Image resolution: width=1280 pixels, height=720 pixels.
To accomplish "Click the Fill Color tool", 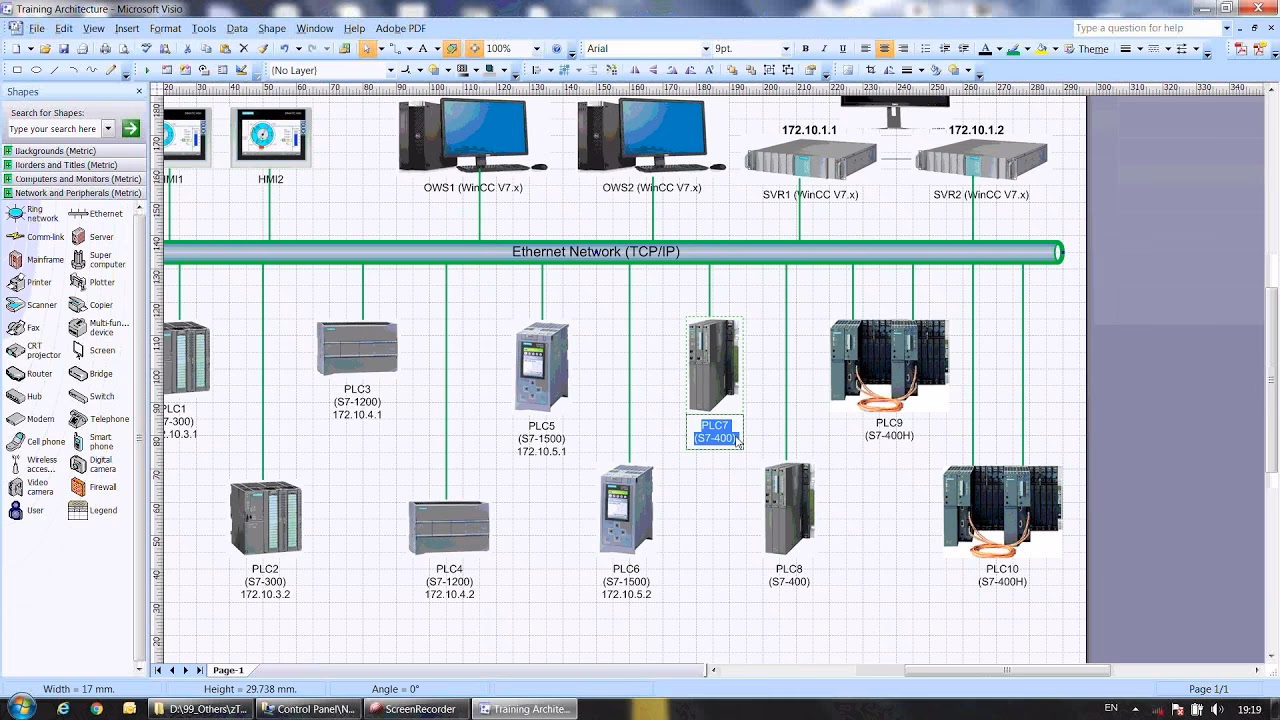I will coord(1041,47).
